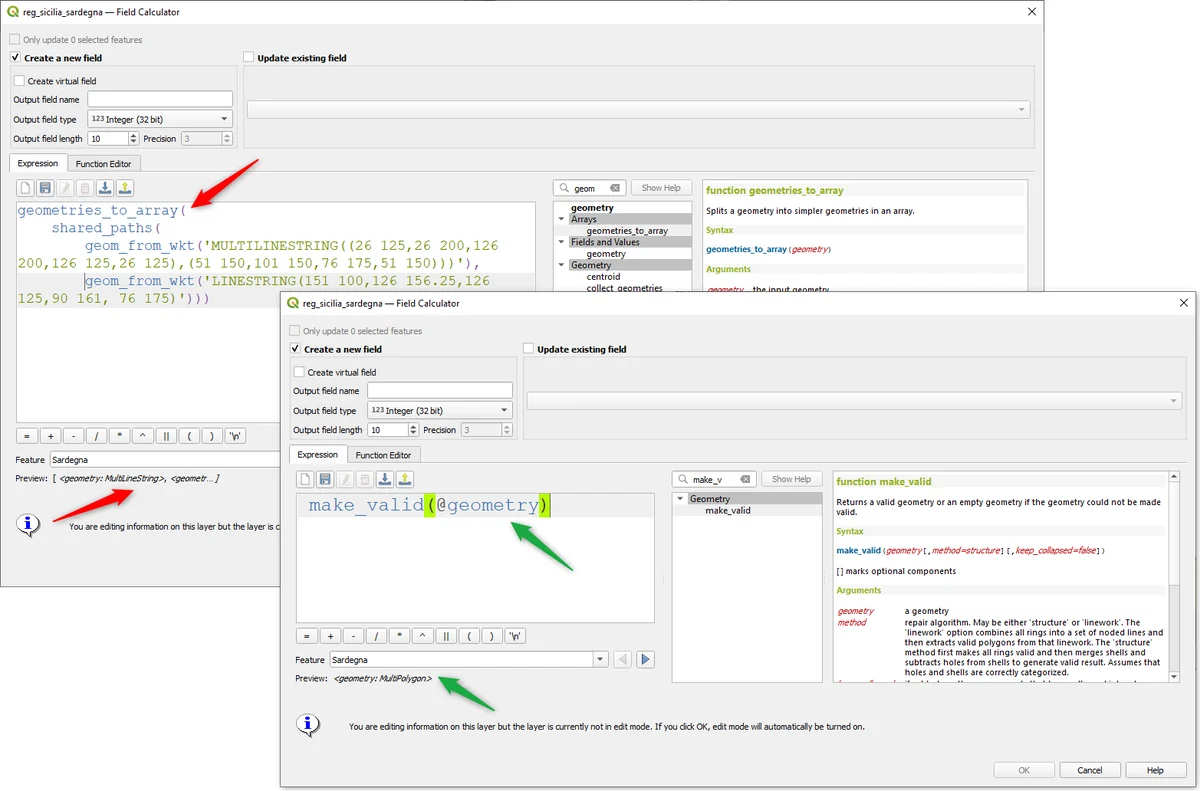
Task: Select make_valid in the function tree
Action: 727,510
